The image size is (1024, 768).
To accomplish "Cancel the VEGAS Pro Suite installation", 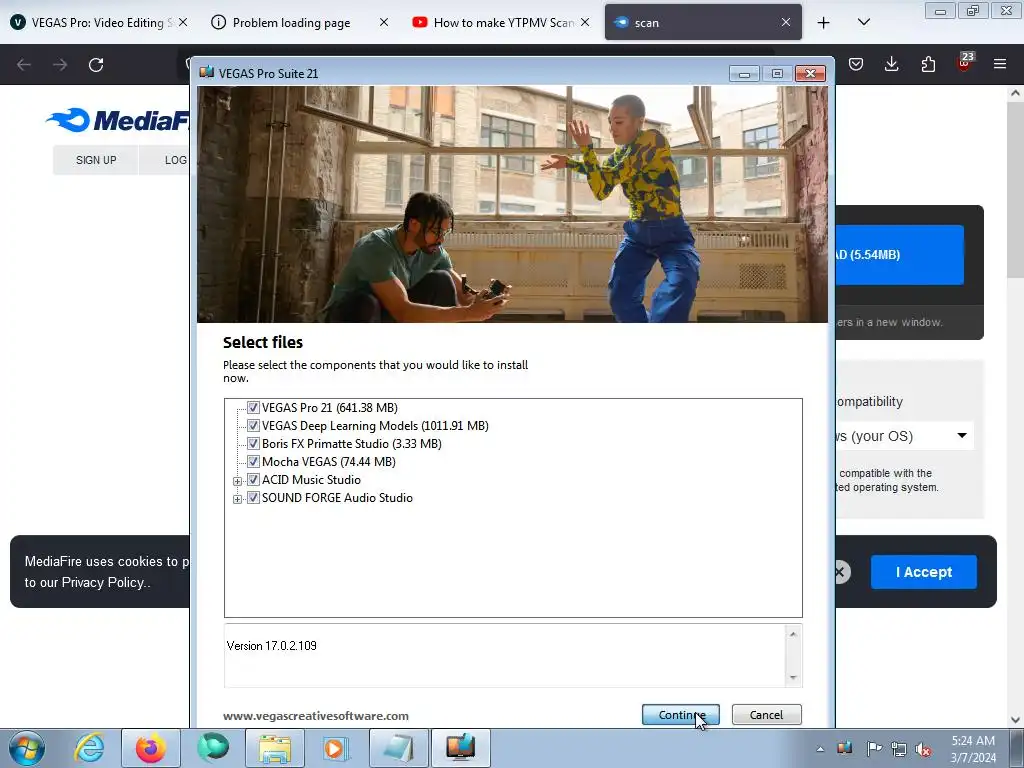I will click(766, 714).
